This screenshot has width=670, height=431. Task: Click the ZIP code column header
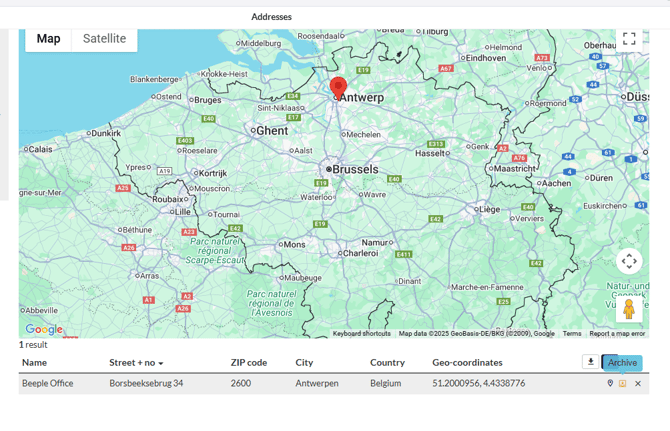coord(248,362)
